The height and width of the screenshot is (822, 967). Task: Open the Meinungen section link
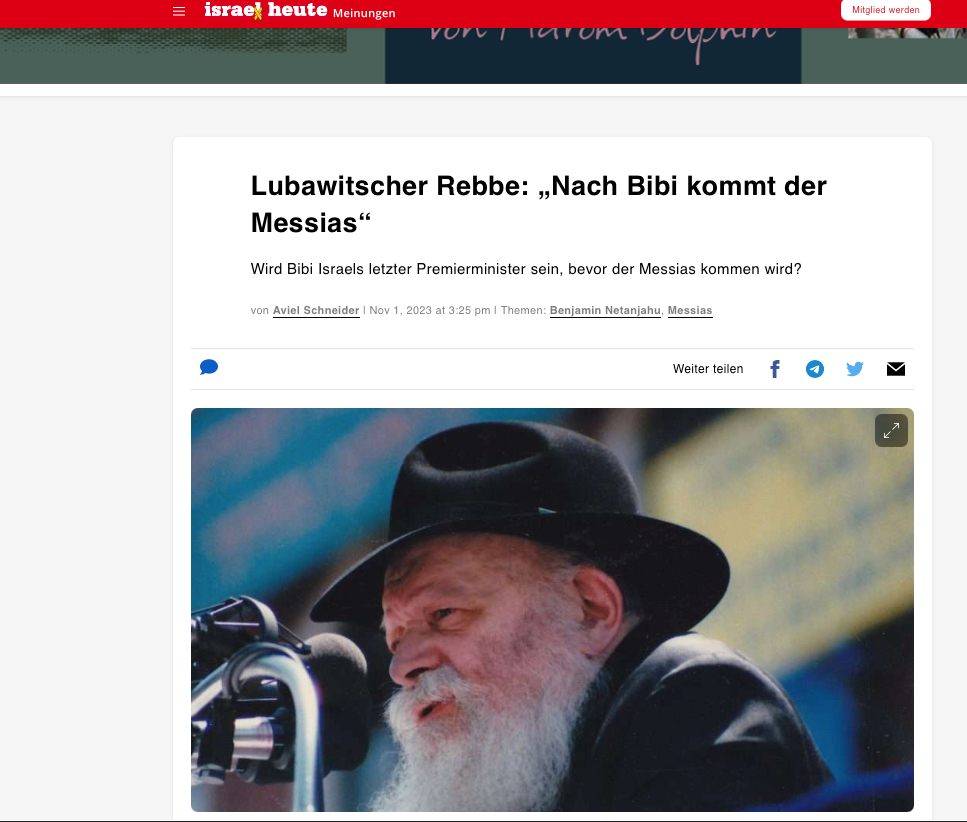(x=364, y=13)
